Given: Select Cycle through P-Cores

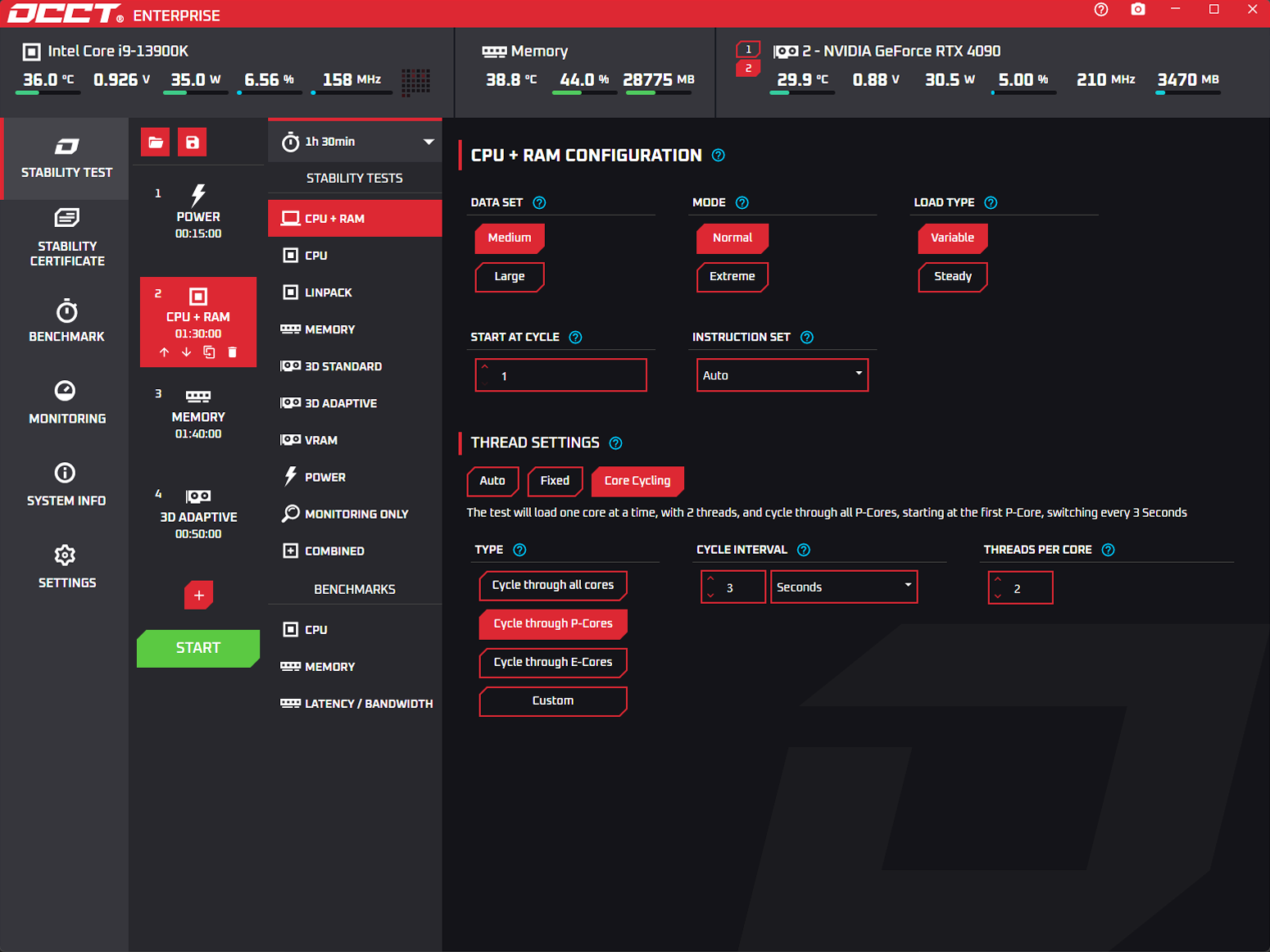Looking at the screenshot, I should point(553,623).
